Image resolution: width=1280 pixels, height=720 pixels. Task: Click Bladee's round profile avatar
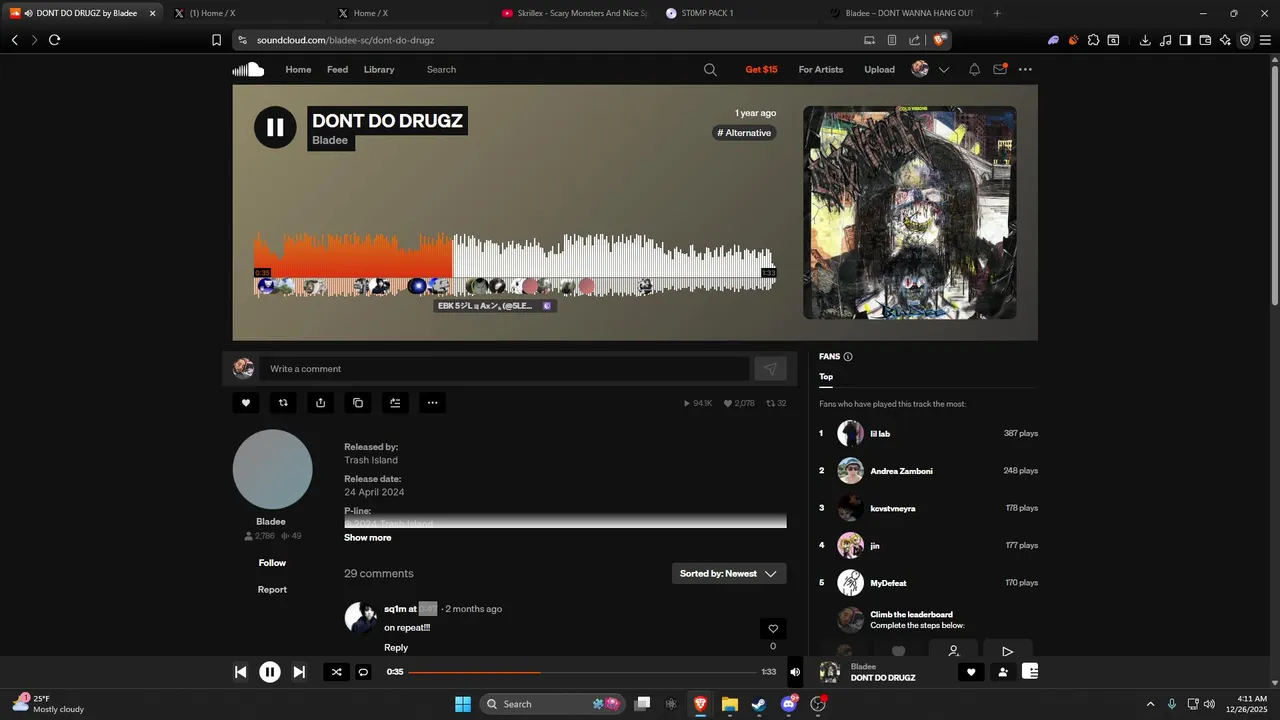click(272, 470)
